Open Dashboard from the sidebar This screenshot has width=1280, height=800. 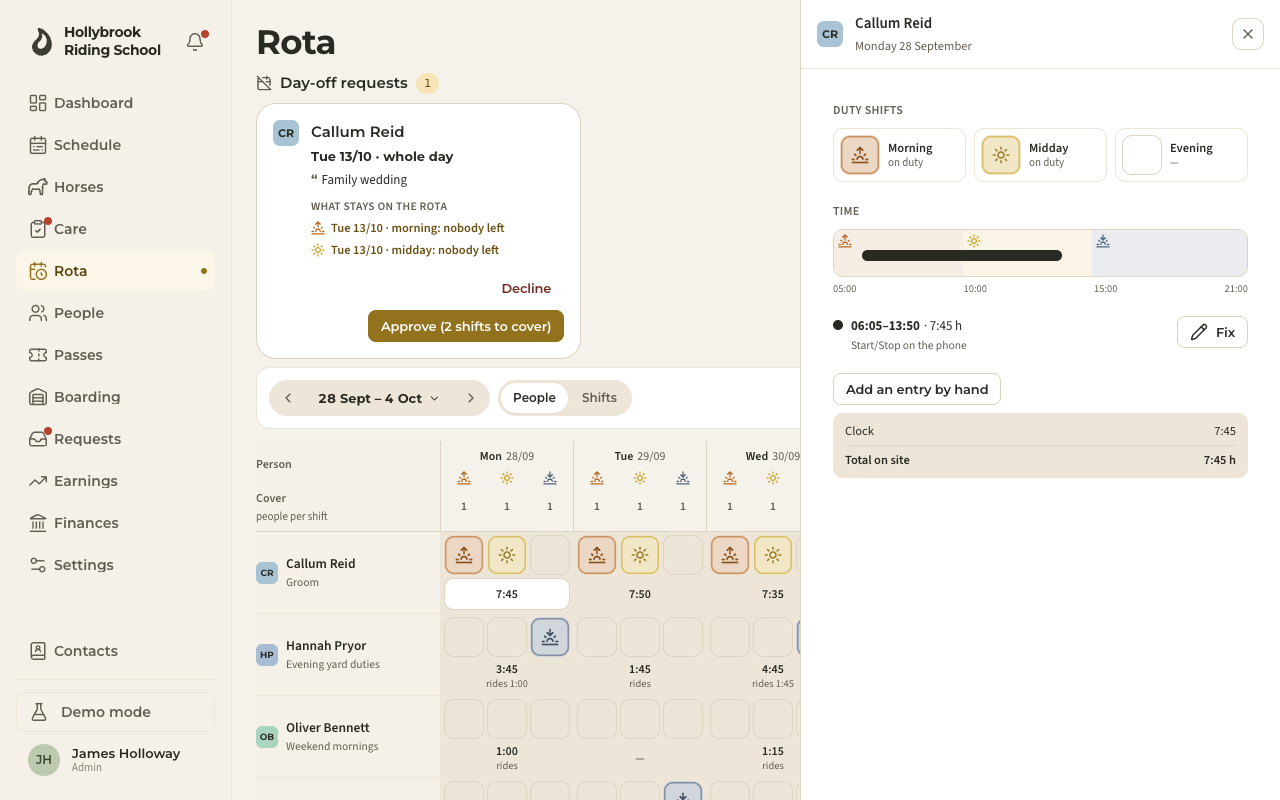click(x=115, y=103)
